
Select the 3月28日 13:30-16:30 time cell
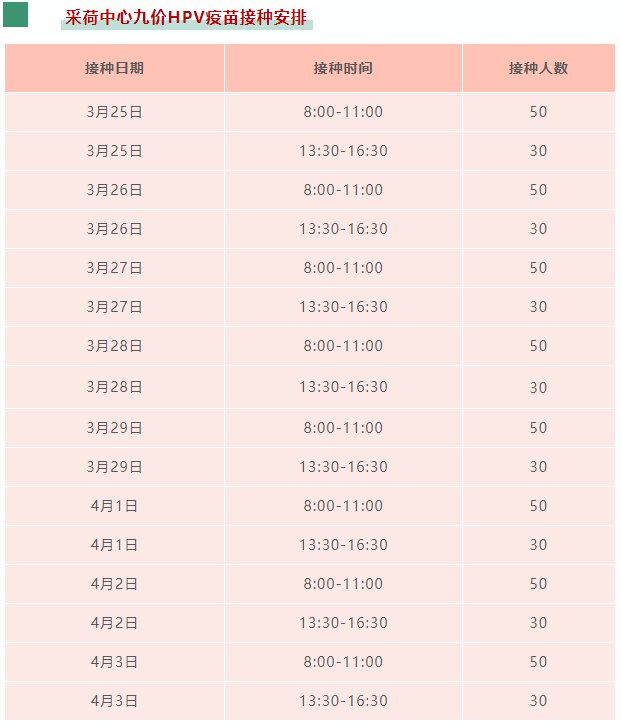(x=343, y=387)
